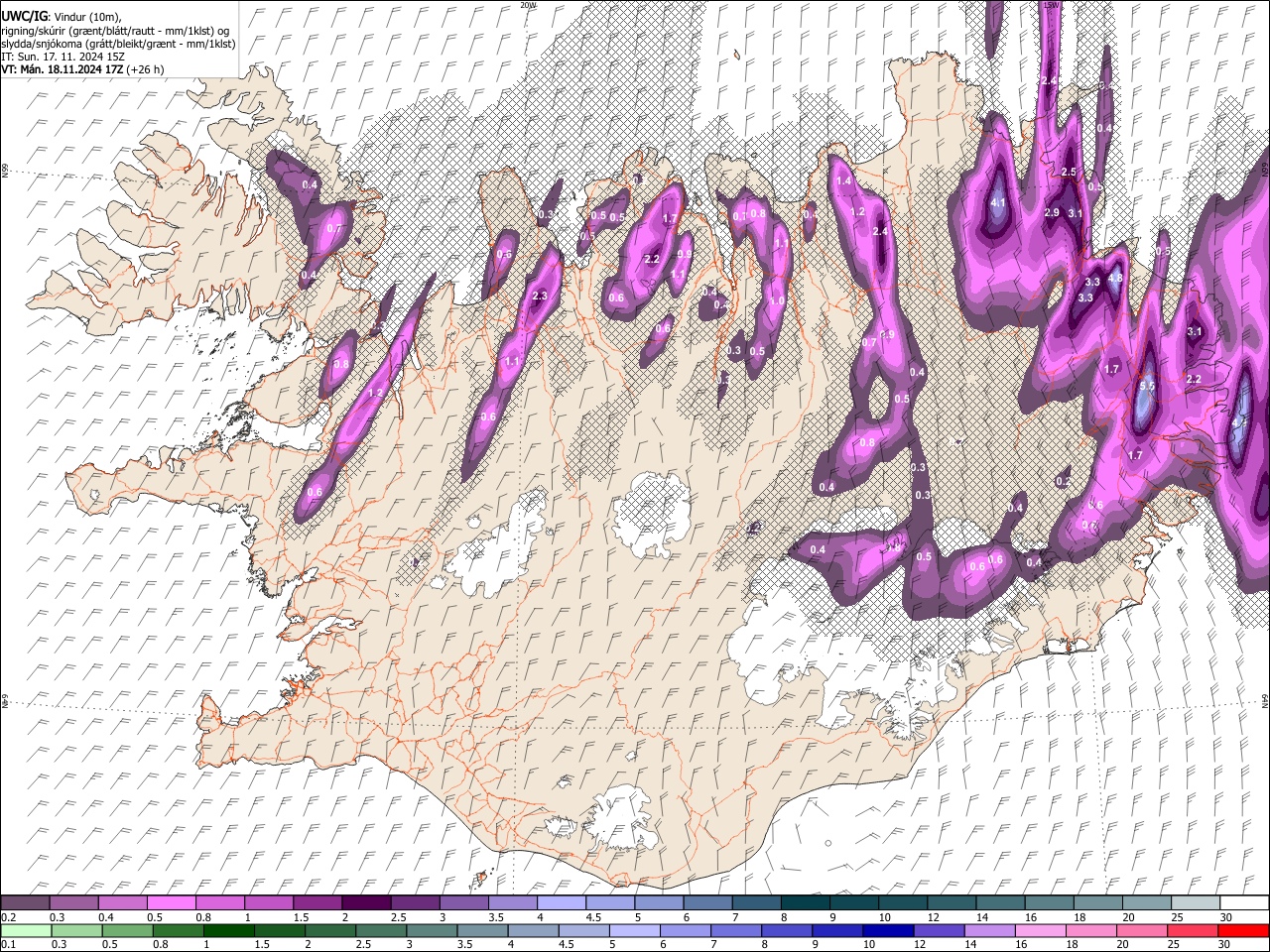Click the deep blue bottom-row swatch labeled 10
Viewport: 1270px width, 952px height.
pyautogui.click(x=887, y=930)
